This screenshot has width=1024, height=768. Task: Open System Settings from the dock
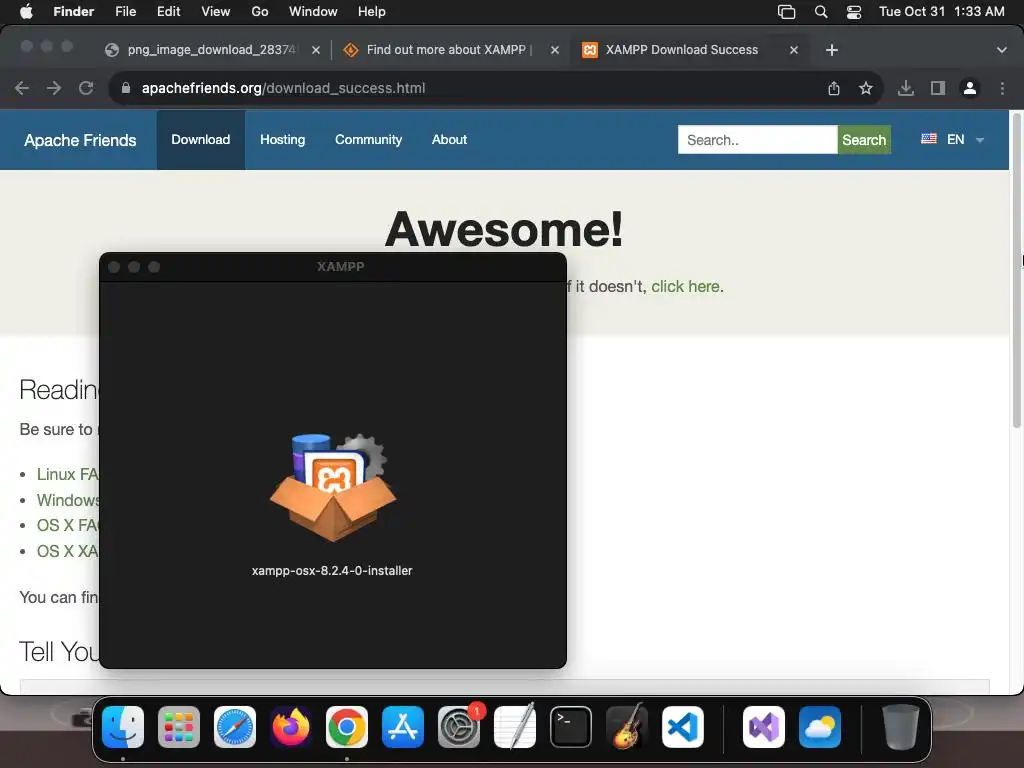(458, 727)
